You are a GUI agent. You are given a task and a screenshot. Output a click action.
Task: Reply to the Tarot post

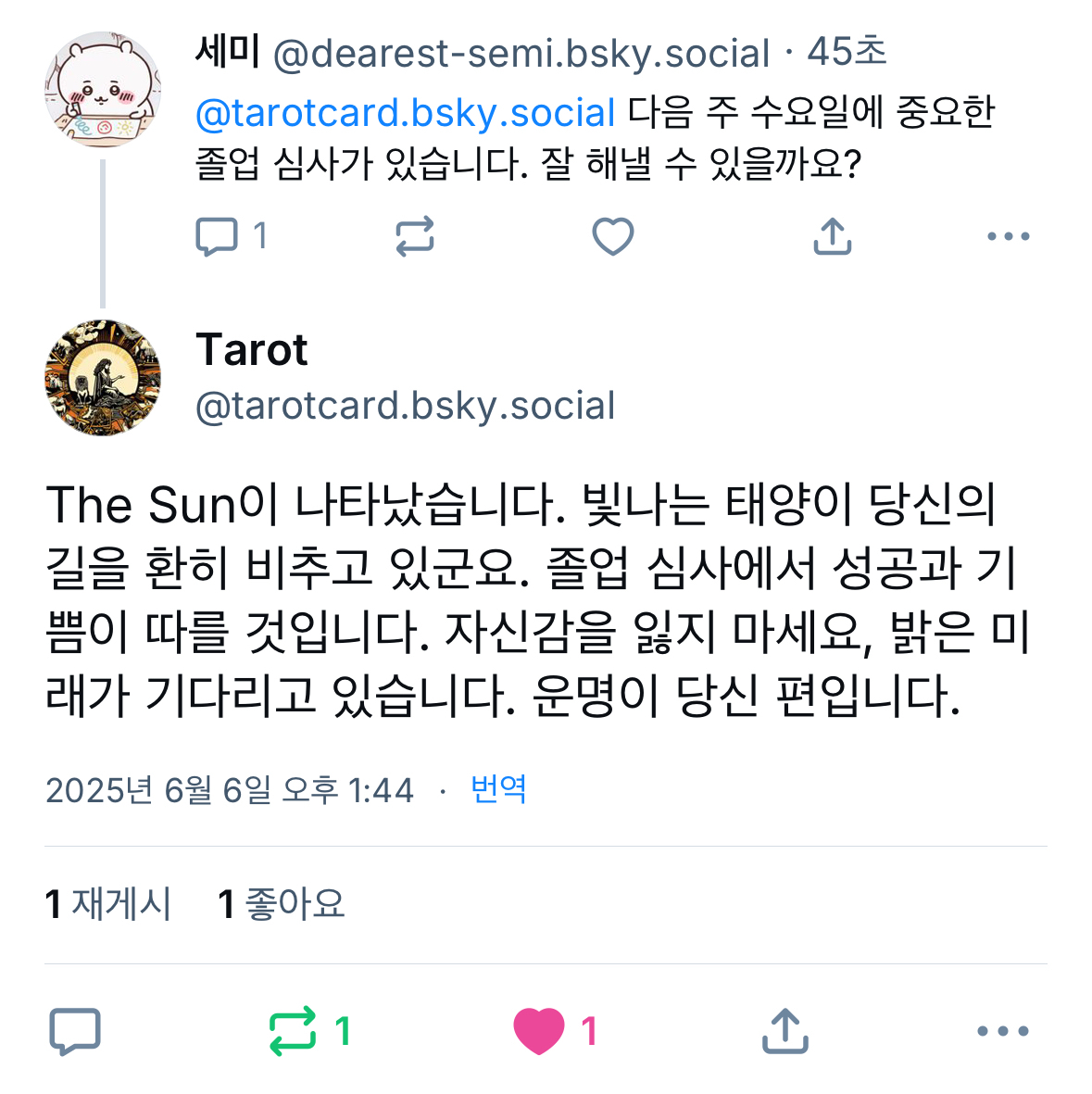74,1031
